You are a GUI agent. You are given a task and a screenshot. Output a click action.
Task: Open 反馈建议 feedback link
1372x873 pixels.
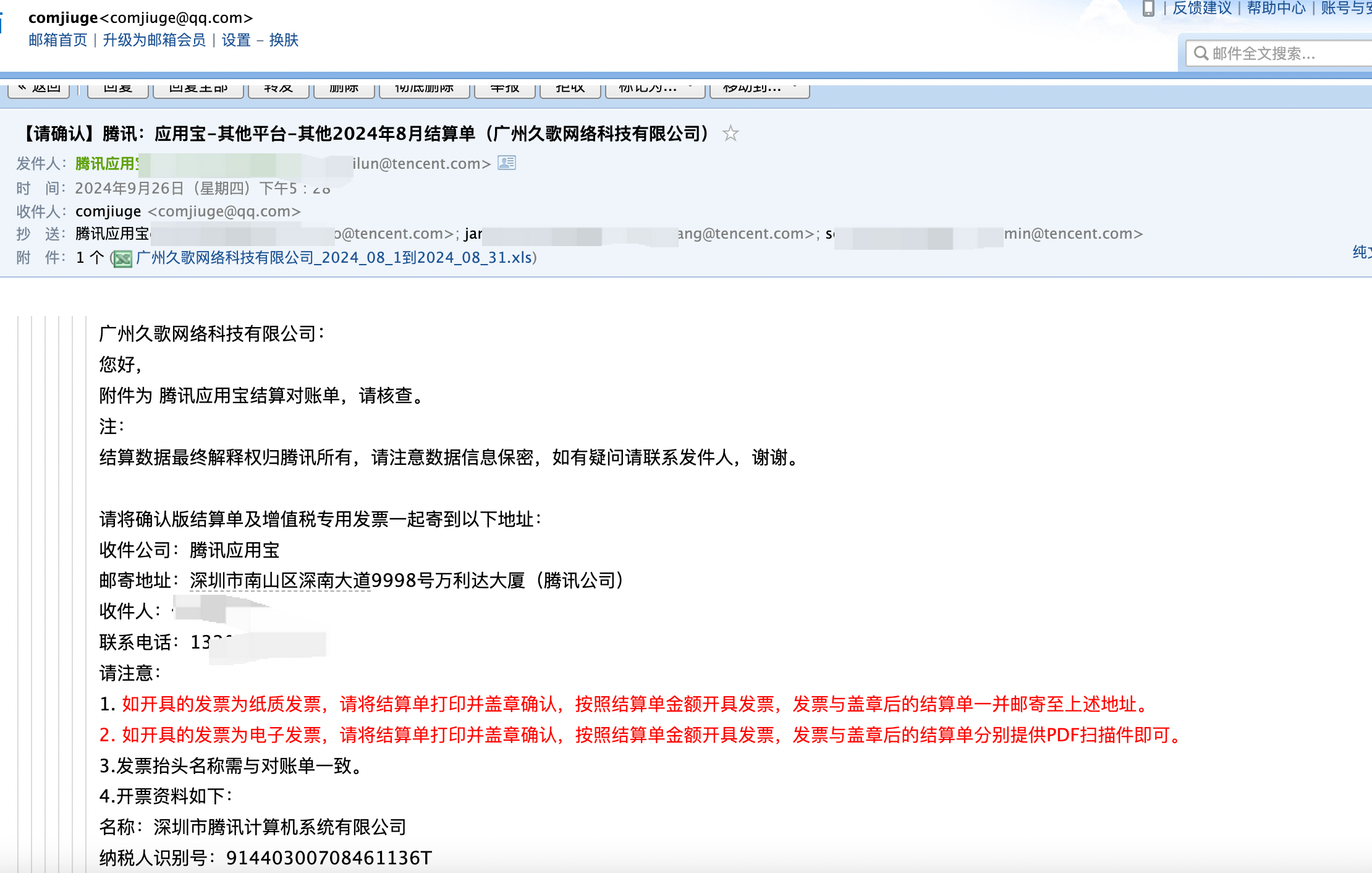pyautogui.click(x=1202, y=8)
